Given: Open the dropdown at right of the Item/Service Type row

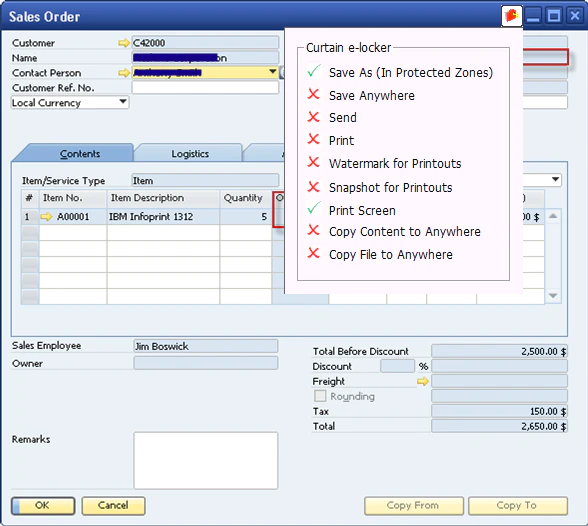Looking at the screenshot, I should (555, 180).
